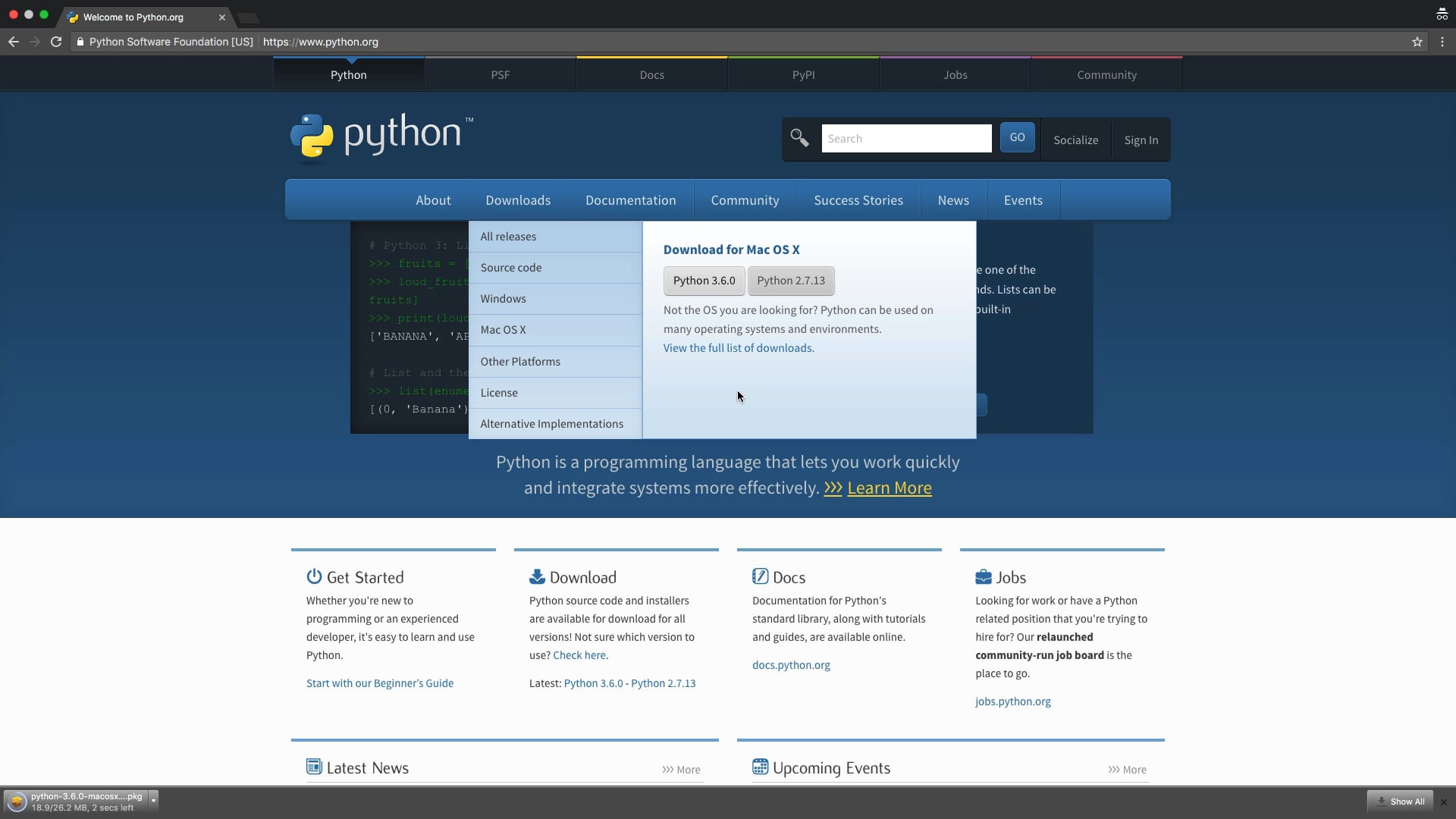Click the Get Started power icon
The image size is (1456, 819).
click(x=314, y=576)
